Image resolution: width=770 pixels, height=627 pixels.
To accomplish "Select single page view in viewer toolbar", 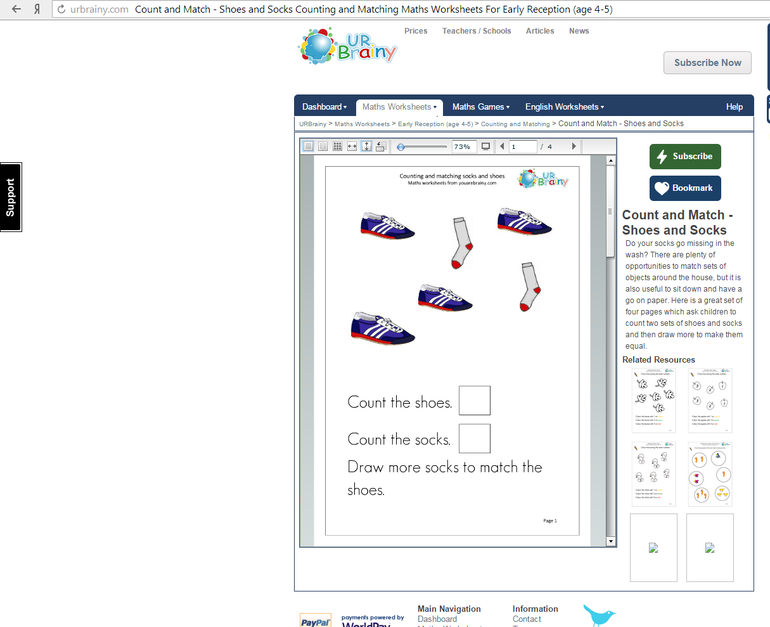I will pos(308,147).
